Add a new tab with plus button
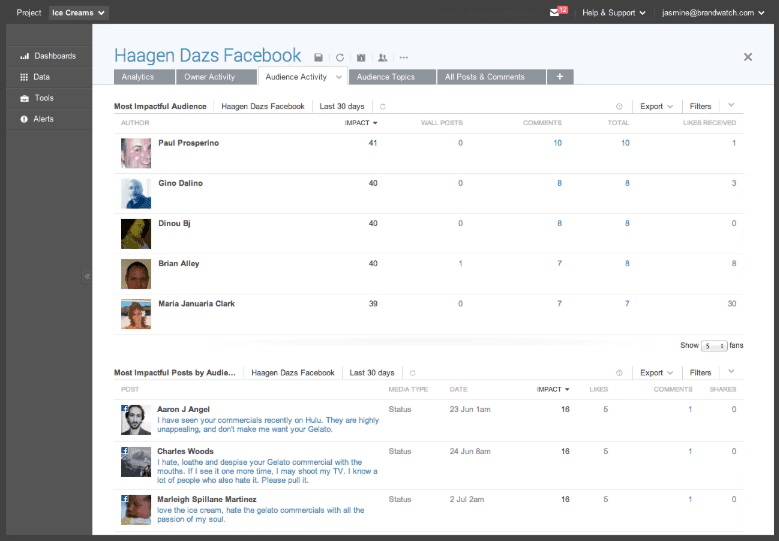The image size is (779, 541). pyautogui.click(x=560, y=77)
